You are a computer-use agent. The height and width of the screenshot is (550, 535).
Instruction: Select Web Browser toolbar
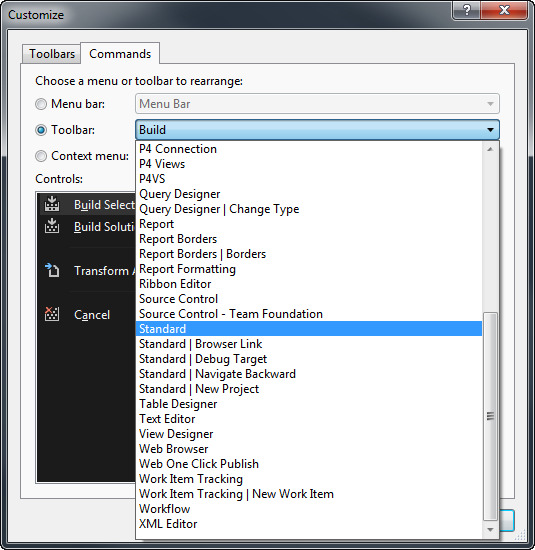(x=309, y=449)
